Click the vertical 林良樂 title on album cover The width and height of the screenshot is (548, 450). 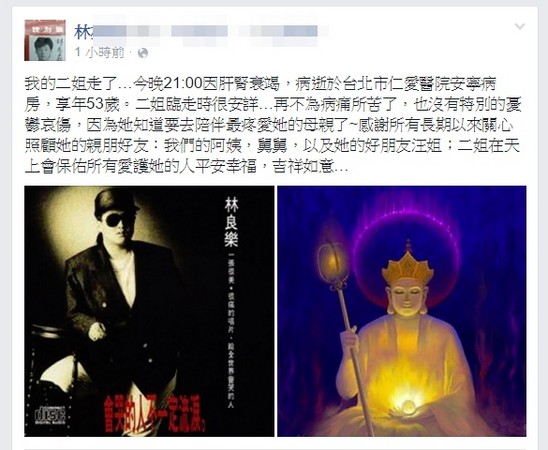coord(231,221)
